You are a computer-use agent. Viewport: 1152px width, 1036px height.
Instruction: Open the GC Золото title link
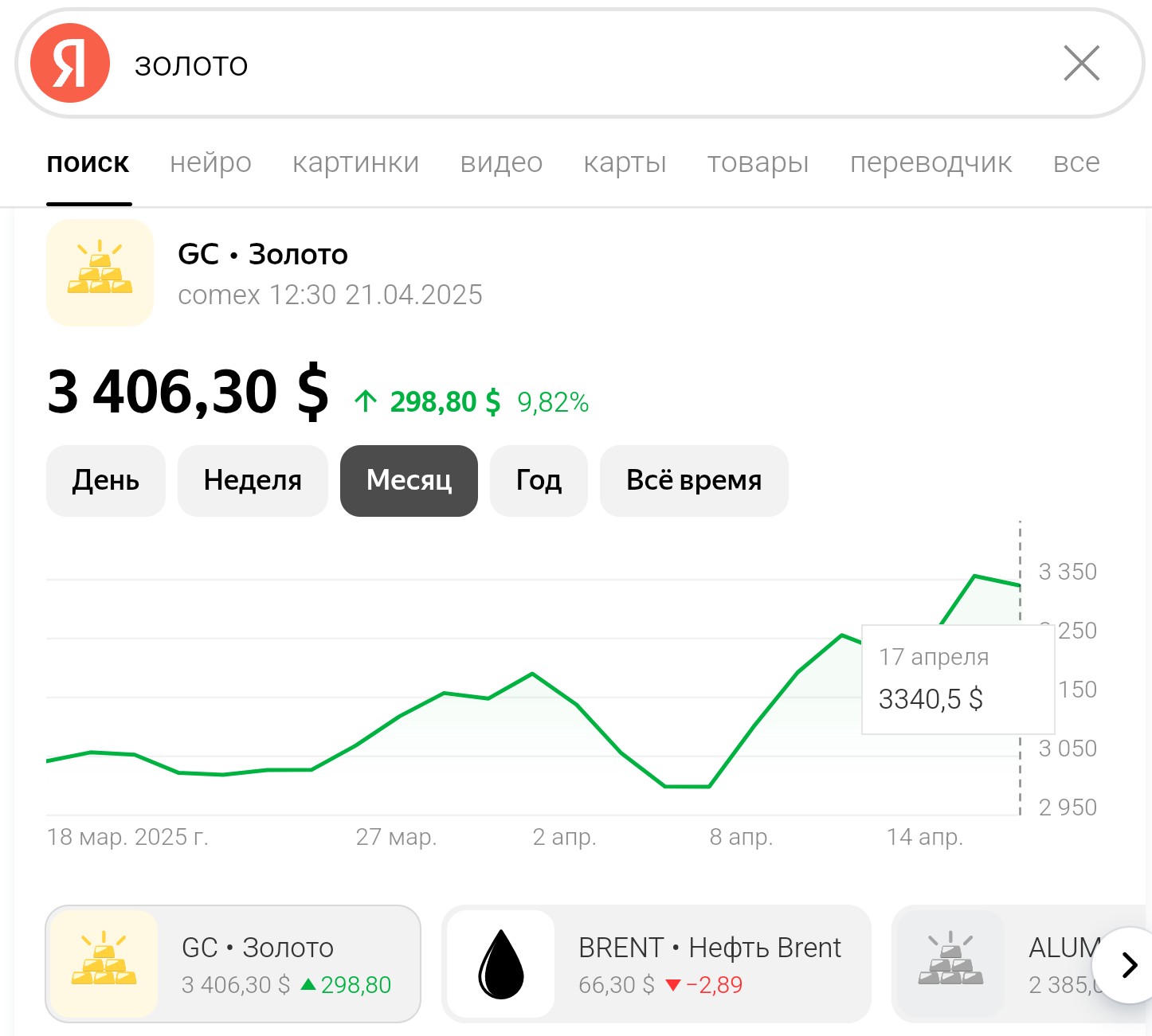[x=263, y=255]
